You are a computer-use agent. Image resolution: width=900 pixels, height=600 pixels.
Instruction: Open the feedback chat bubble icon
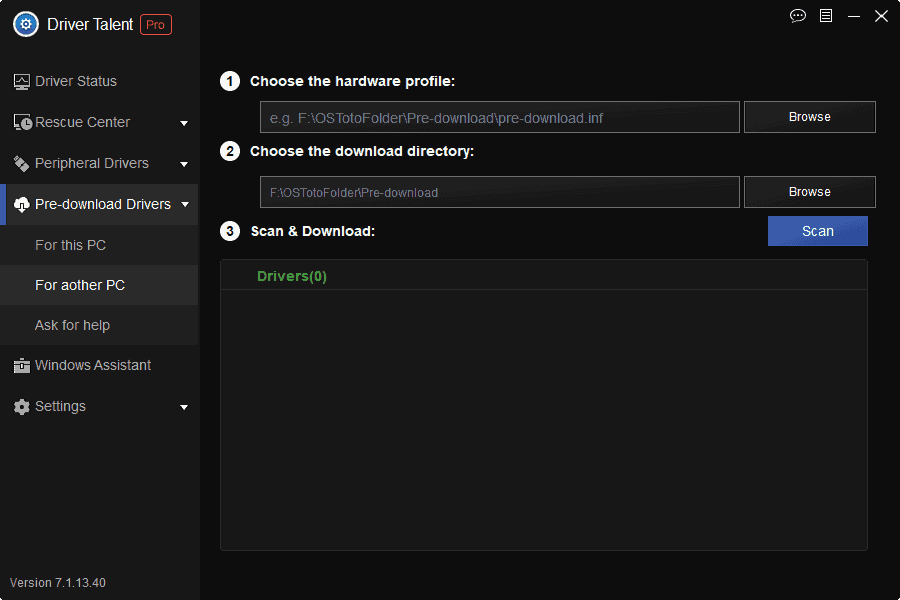(797, 16)
